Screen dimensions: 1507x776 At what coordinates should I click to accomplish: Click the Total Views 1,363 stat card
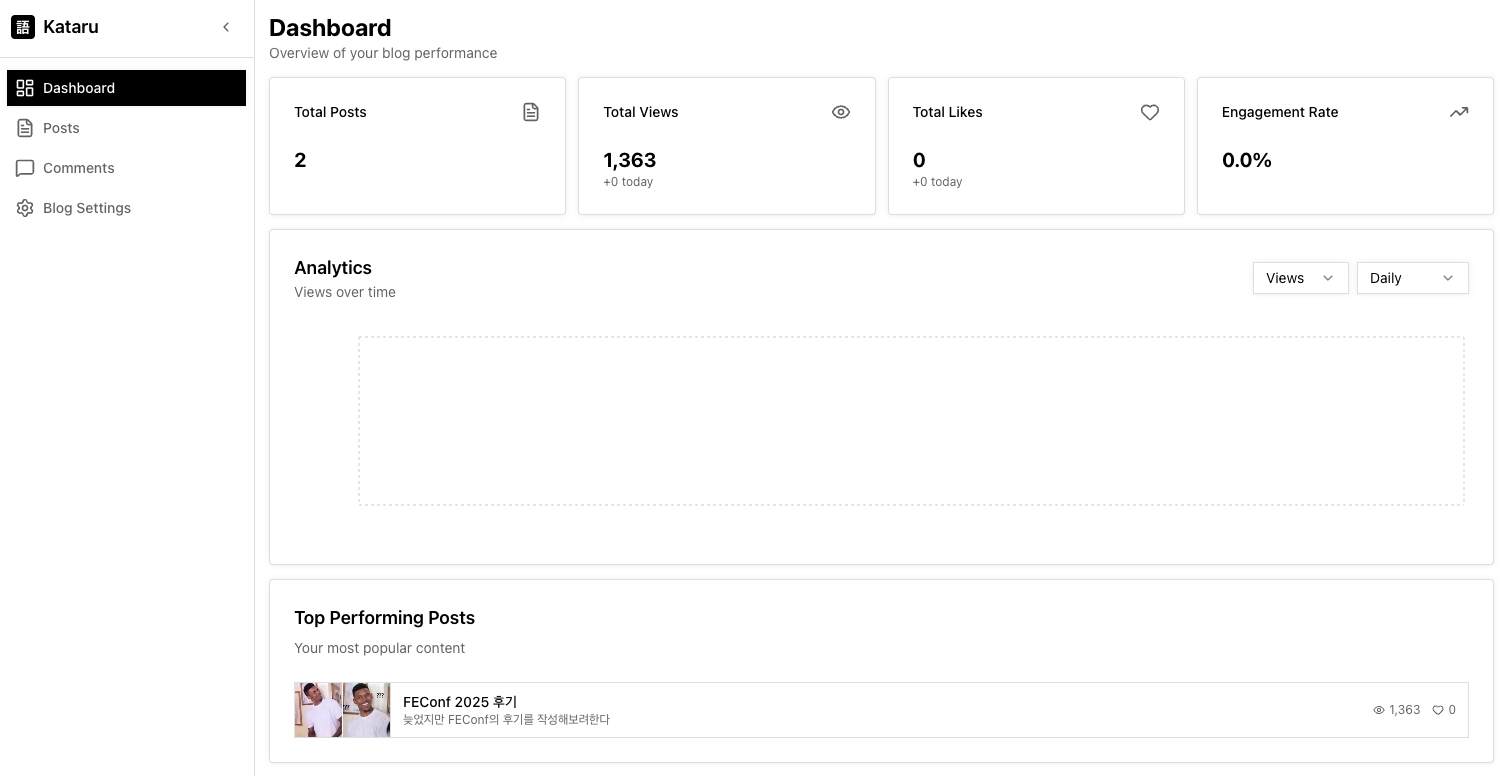pyautogui.click(x=727, y=146)
